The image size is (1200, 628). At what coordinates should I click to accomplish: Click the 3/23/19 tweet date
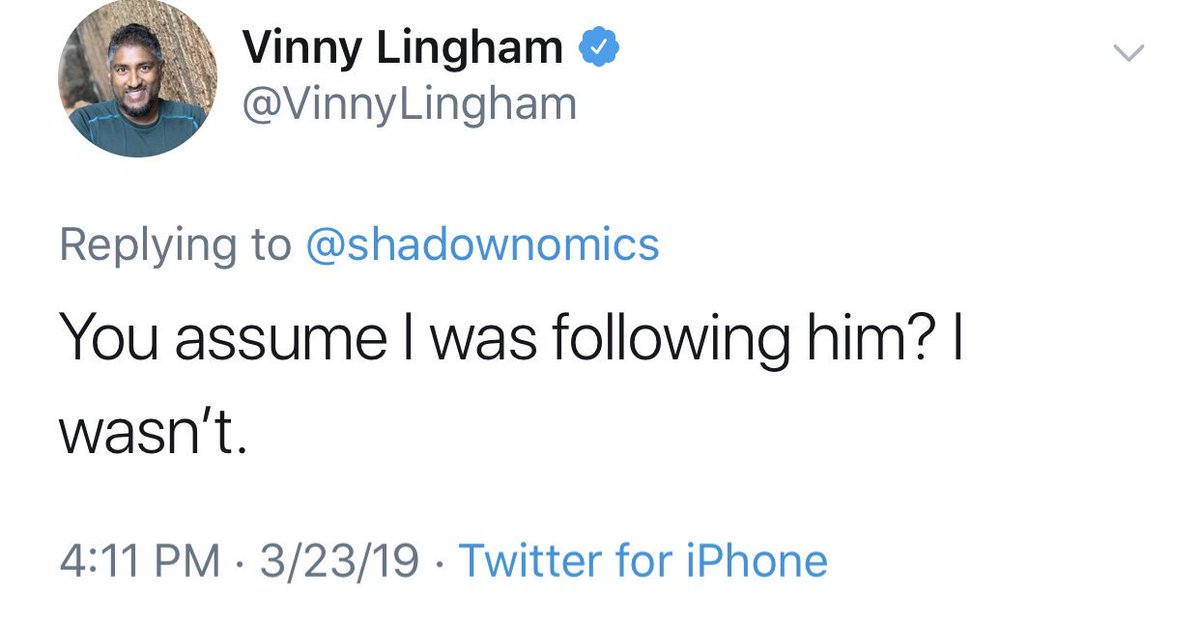337,561
